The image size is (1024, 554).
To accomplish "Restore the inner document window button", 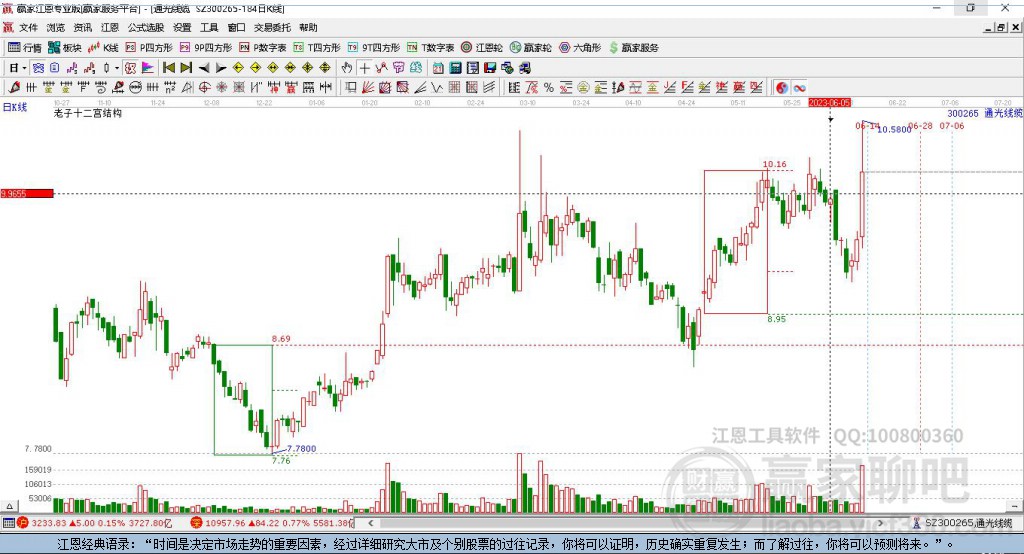I will point(1001,27).
